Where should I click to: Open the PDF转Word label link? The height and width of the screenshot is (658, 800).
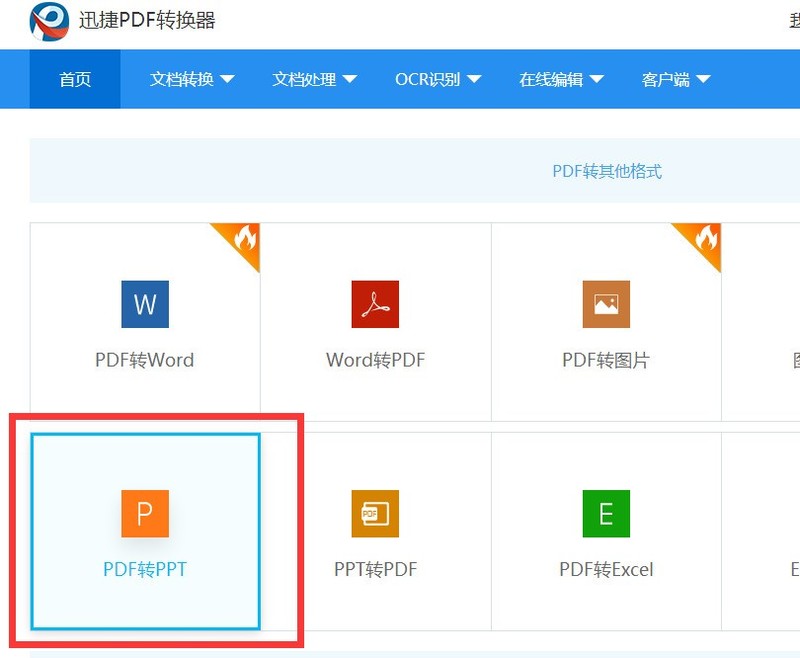[145, 360]
